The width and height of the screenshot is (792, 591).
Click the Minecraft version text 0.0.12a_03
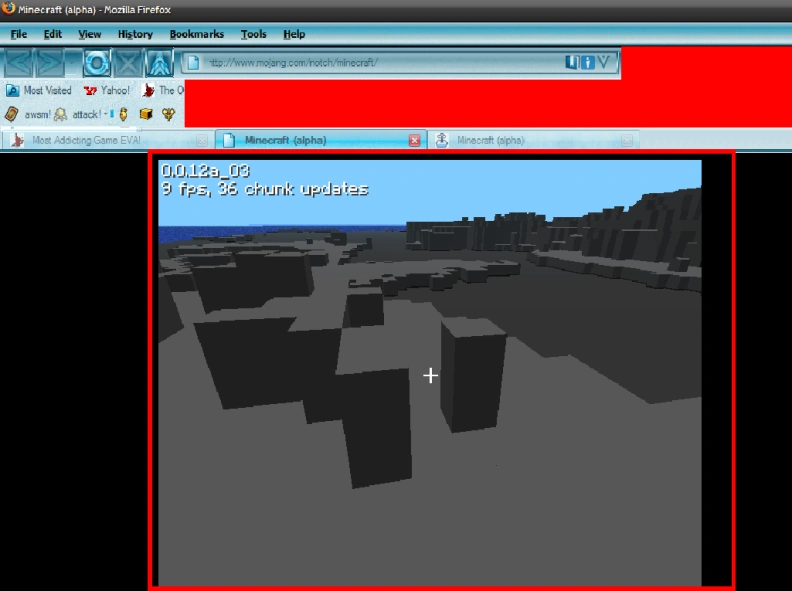coord(205,171)
